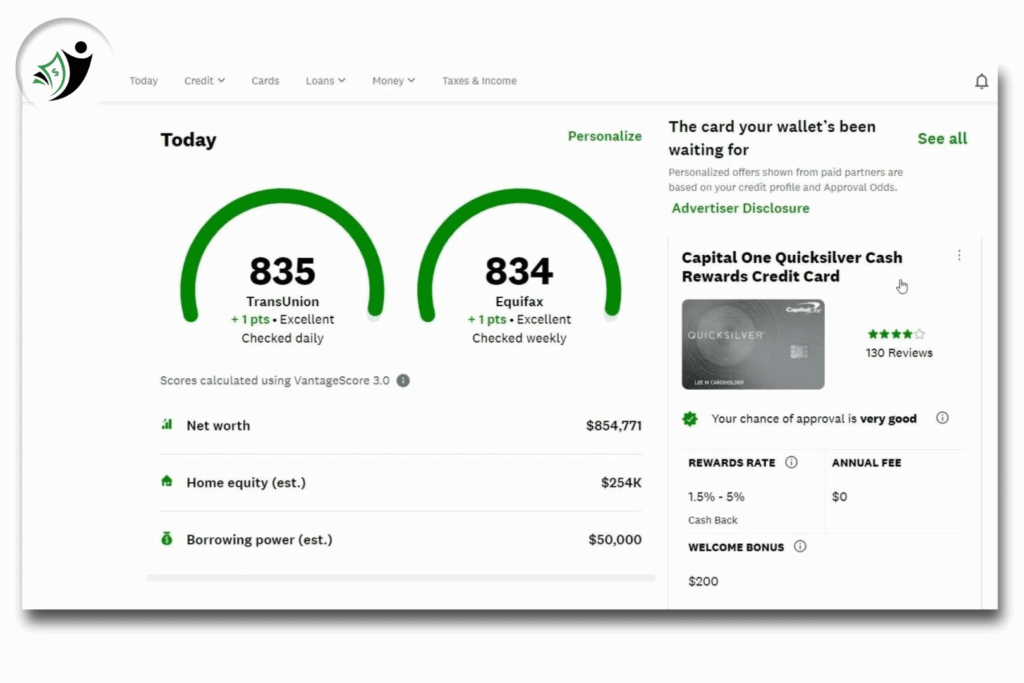Click the Borrowing power money bag icon
Image resolution: width=1024 pixels, height=683 pixels.
(x=167, y=539)
